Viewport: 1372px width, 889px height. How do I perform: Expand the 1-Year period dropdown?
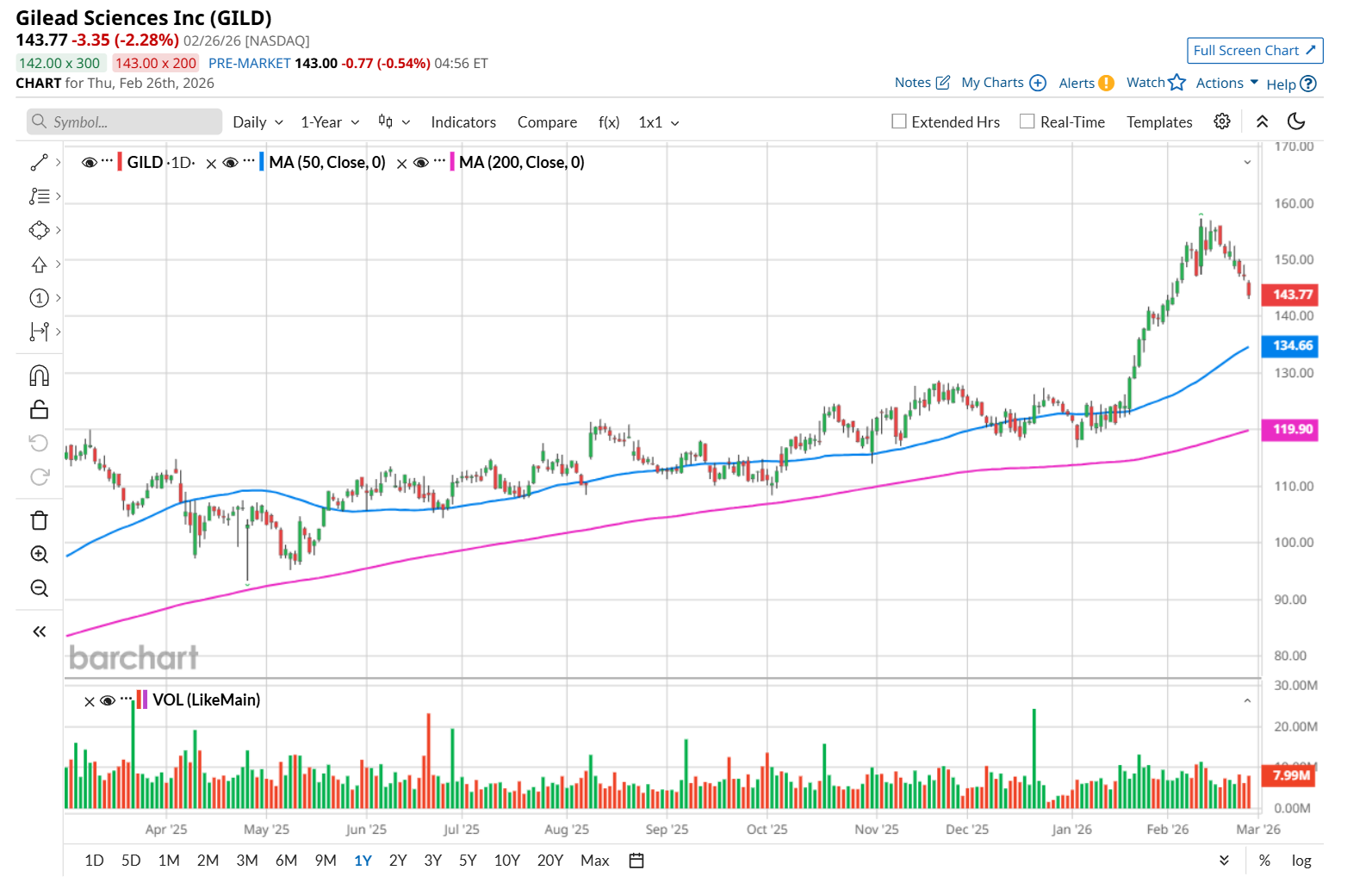330,122
